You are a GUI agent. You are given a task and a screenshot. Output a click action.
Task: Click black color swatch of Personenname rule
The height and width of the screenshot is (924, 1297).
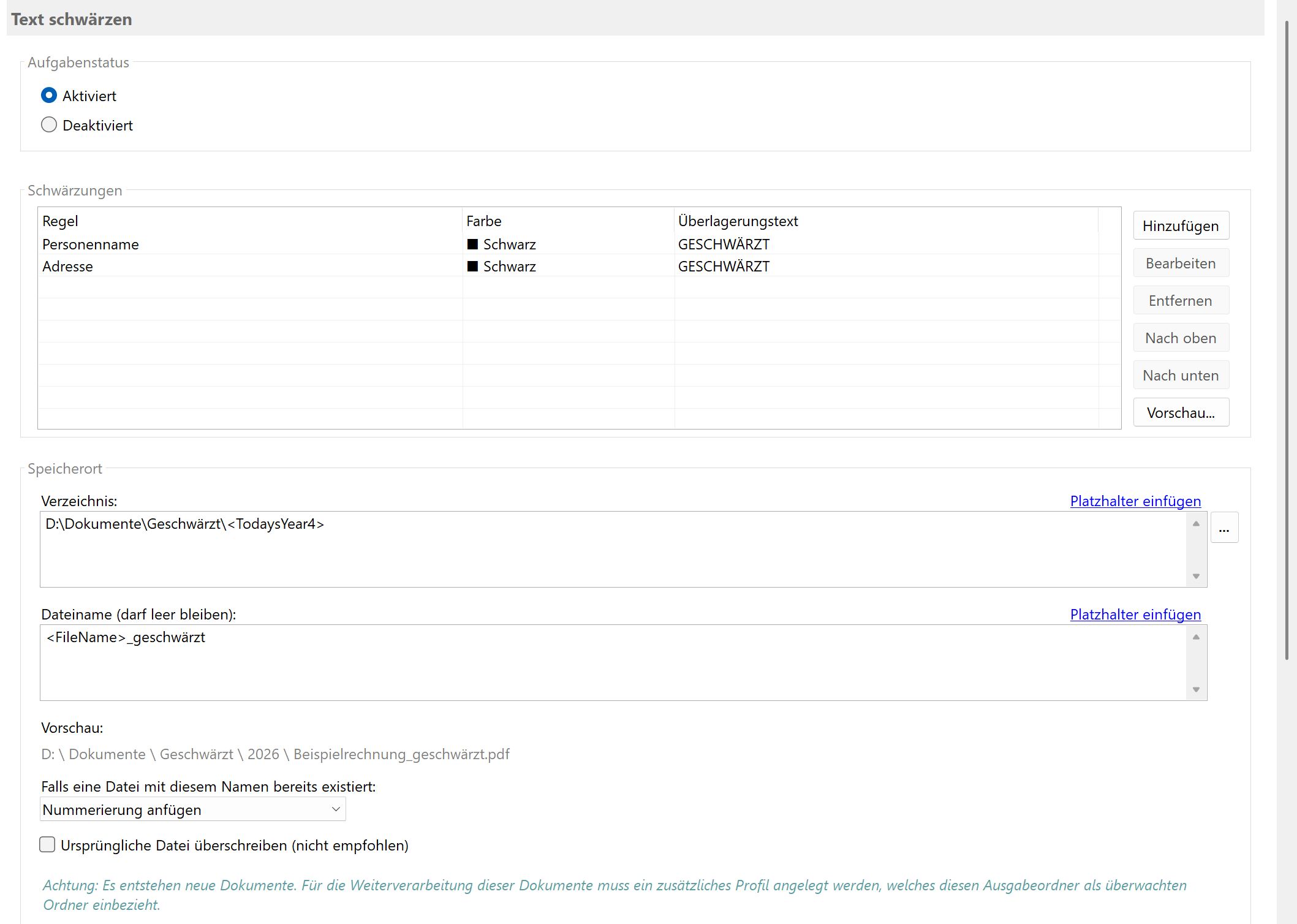[x=472, y=244]
